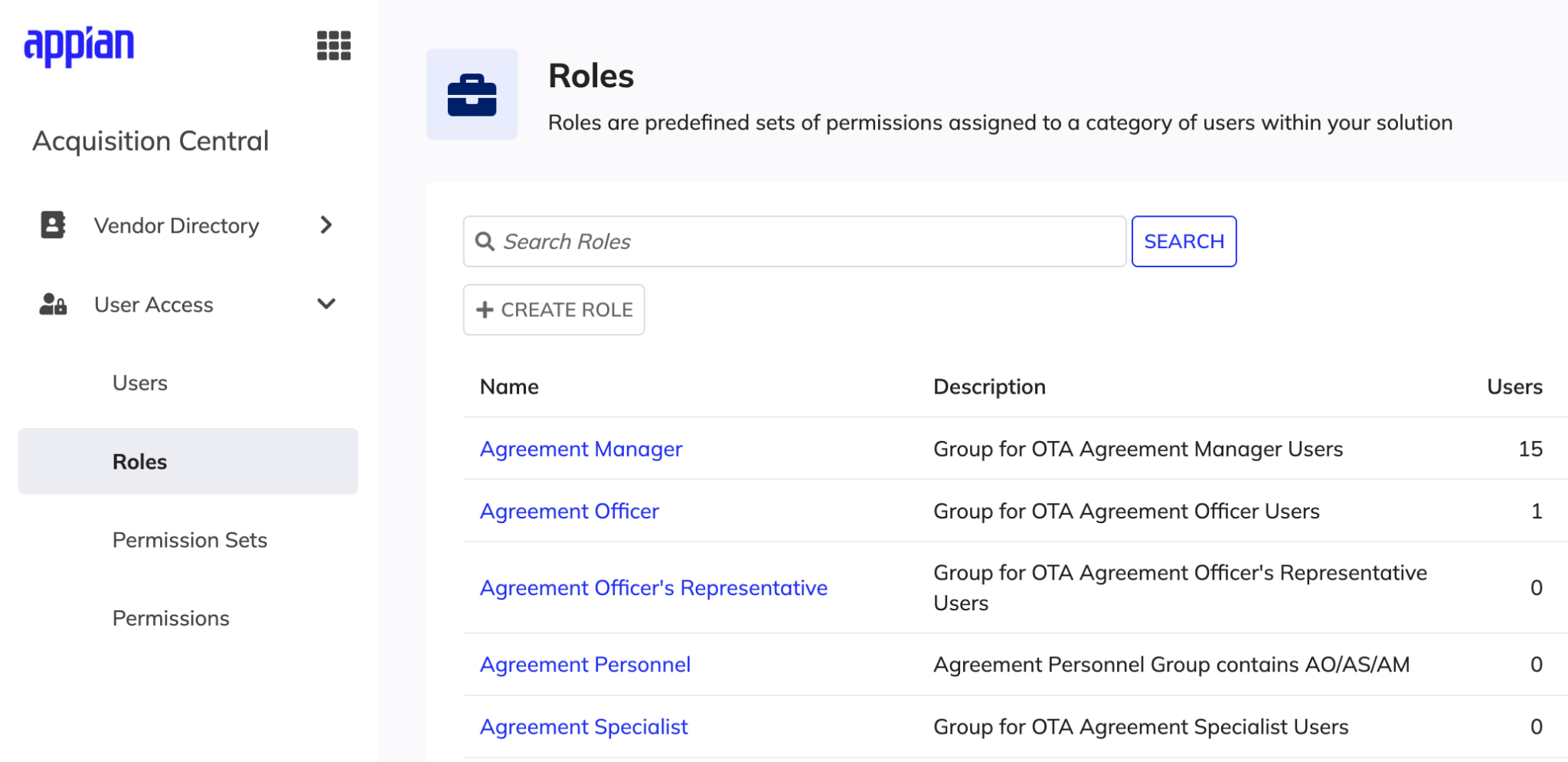This screenshot has width=1568, height=762.
Task: Open the Agreement Specialist role
Action: click(x=584, y=727)
